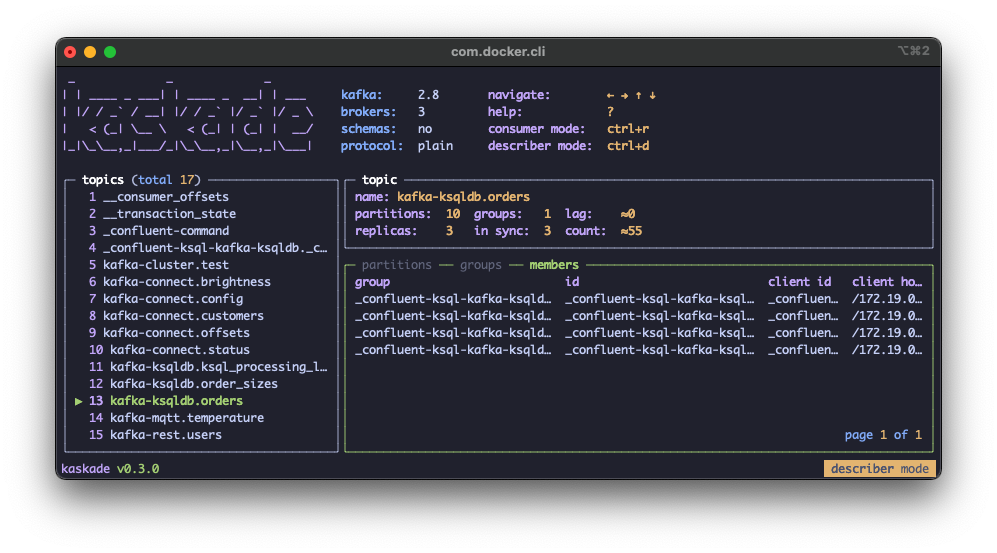
Task: Click the id column header
Action: [572, 282]
